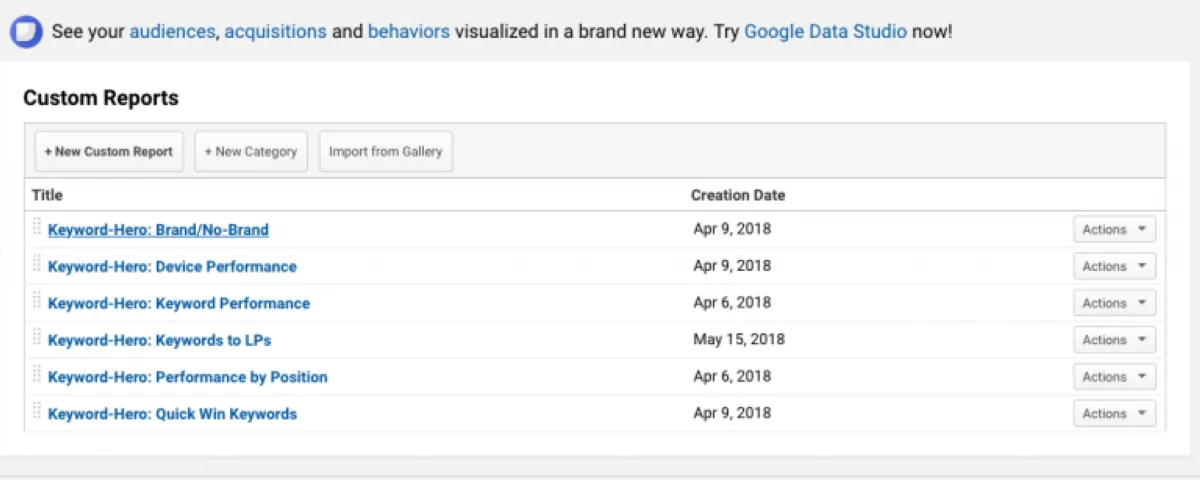Click drag handle beside Performance by Position report
This screenshot has width=1200, height=480.
click(x=37, y=375)
